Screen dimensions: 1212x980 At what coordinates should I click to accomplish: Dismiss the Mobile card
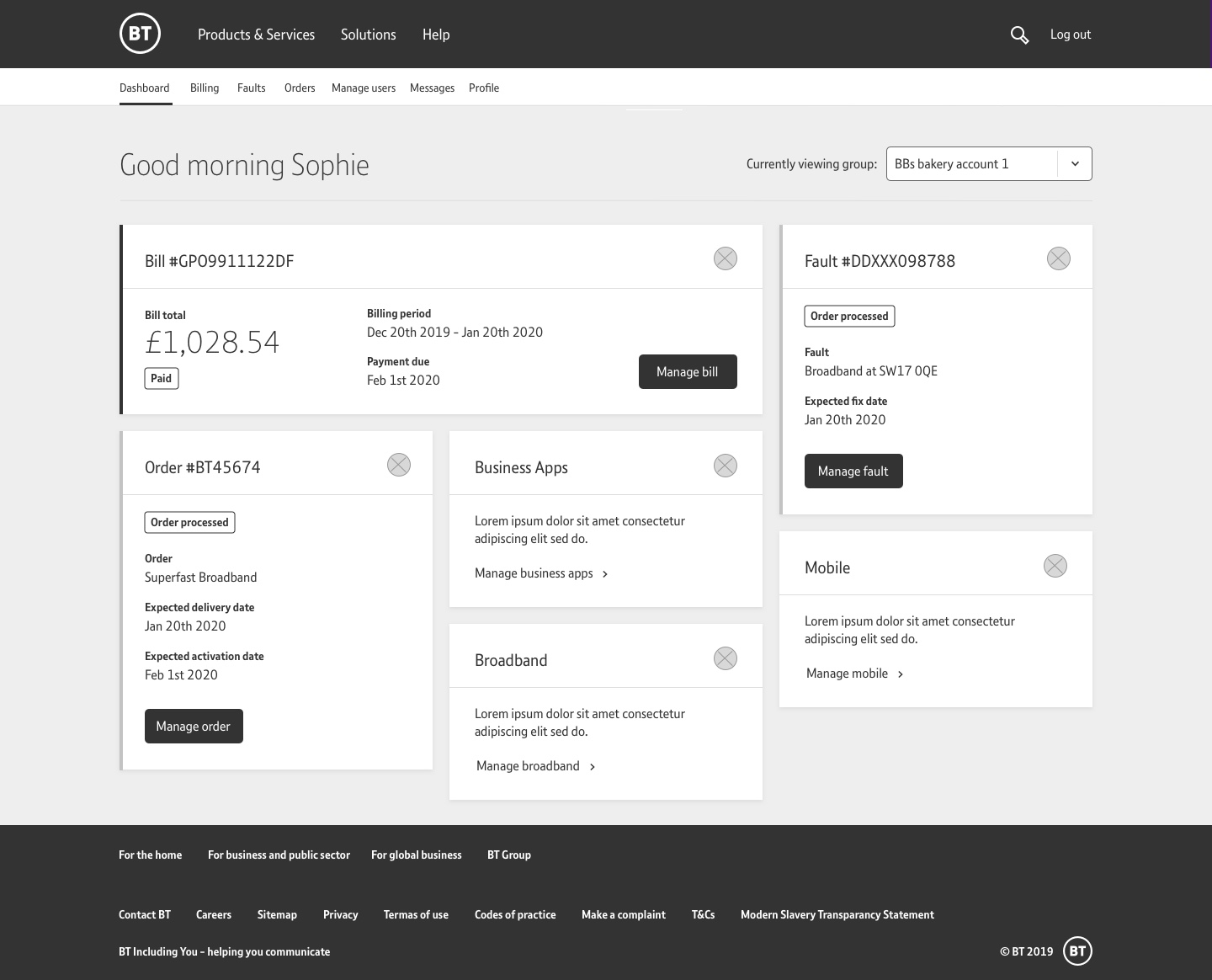coord(1055,566)
